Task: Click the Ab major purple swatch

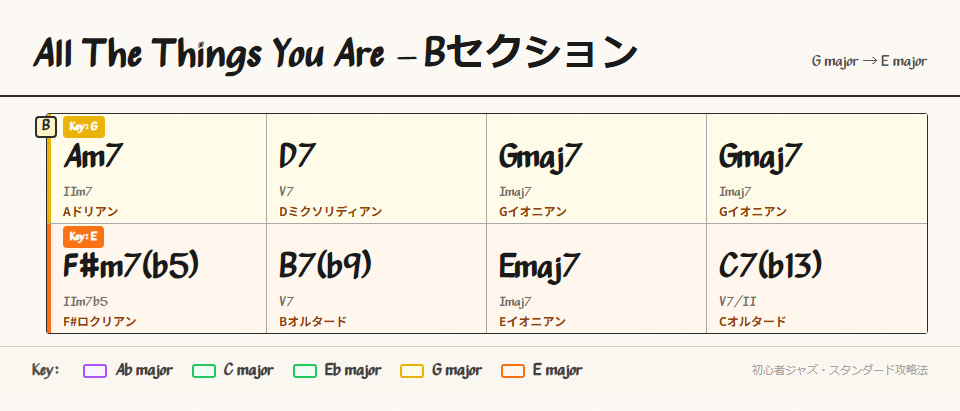Action: coord(95,371)
